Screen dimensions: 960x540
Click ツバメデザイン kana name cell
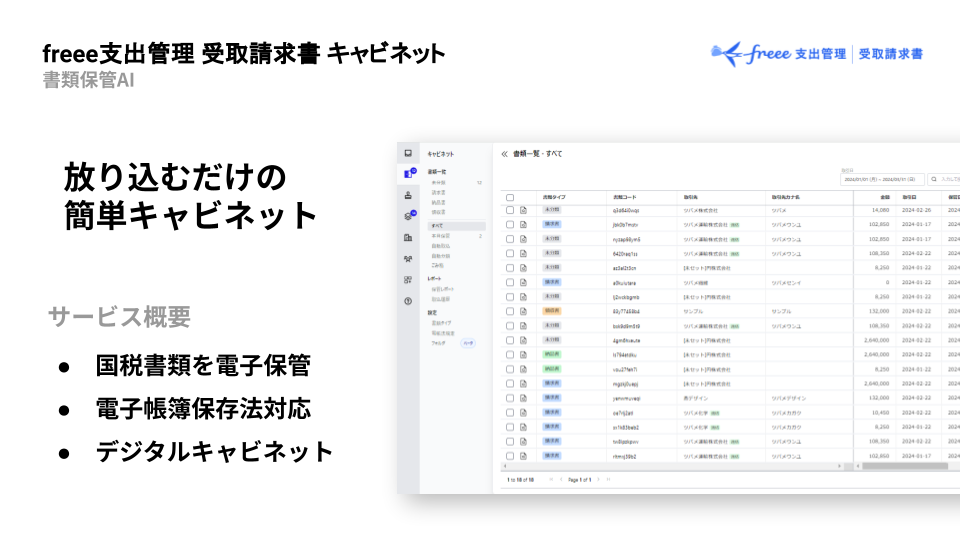789,399
